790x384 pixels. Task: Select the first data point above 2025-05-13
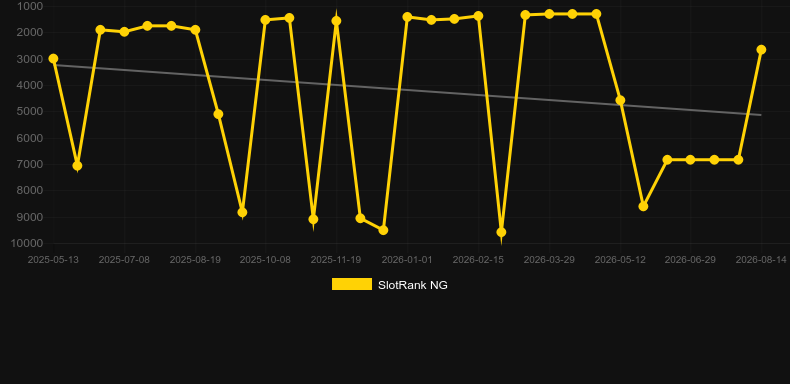point(53,59)
